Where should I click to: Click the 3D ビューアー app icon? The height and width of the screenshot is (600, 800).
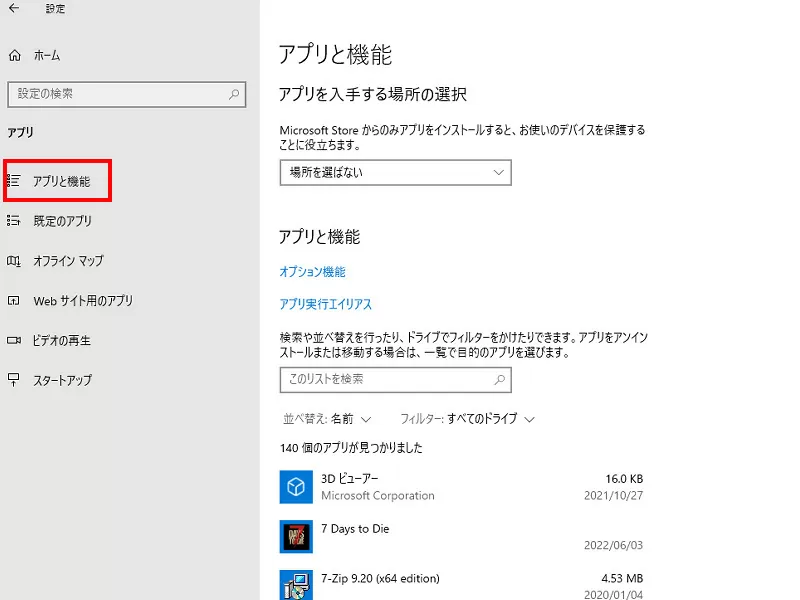pos(296,487)
